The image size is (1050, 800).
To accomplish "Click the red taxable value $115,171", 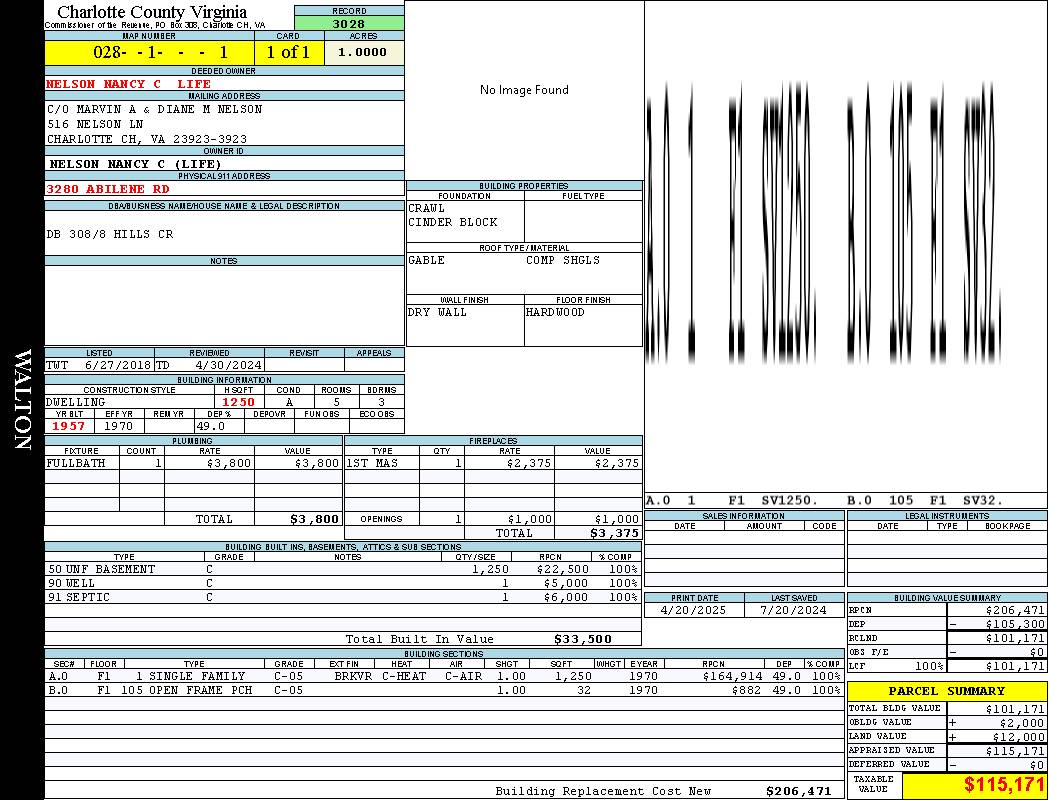I will [1004, 785].
